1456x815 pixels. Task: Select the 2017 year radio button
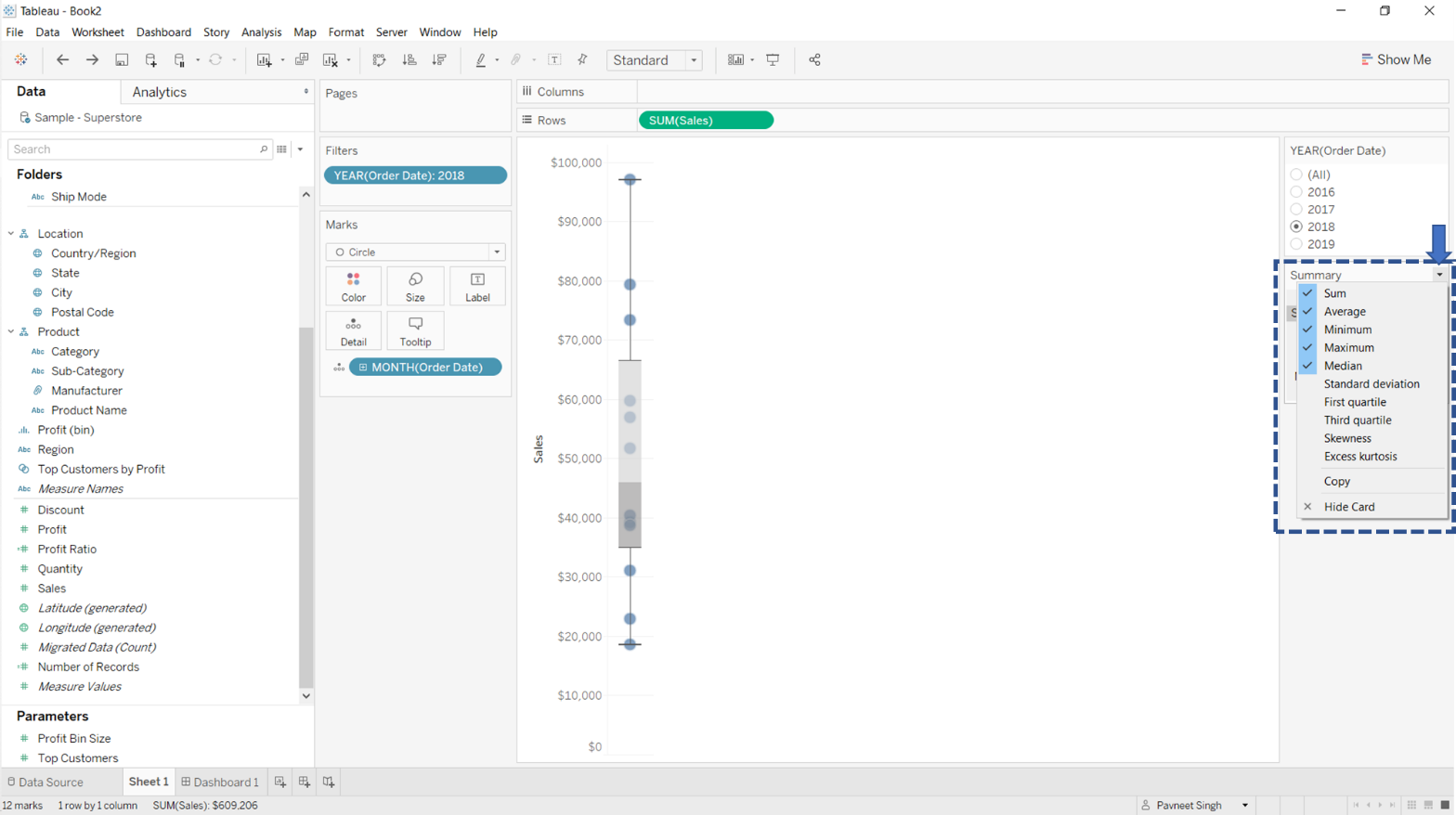(x=1296, y=210)
